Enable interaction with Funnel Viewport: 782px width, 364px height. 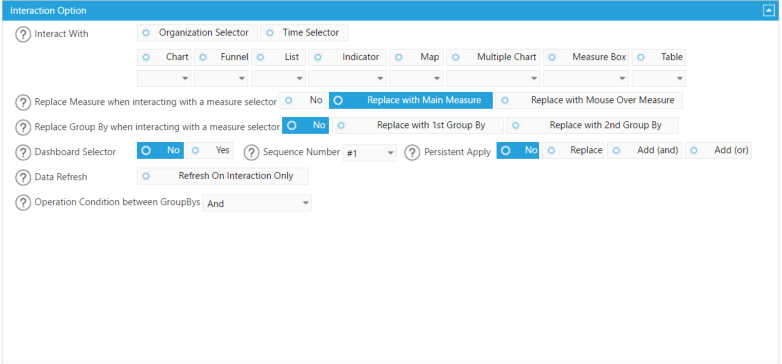tap(221, 57)
